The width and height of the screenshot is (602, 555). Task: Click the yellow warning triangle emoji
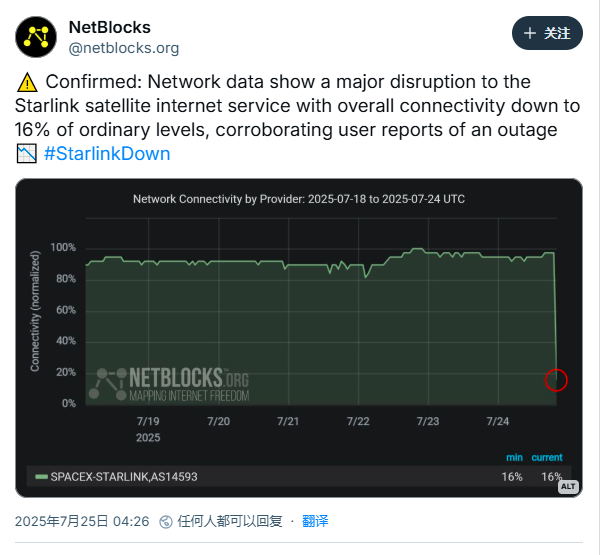click(27, 83)
